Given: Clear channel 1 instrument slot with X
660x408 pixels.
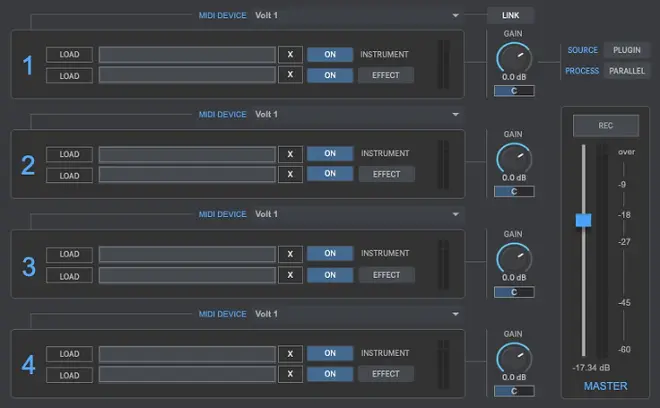Looking at the screenshot, I should click(x=290, y=54).
